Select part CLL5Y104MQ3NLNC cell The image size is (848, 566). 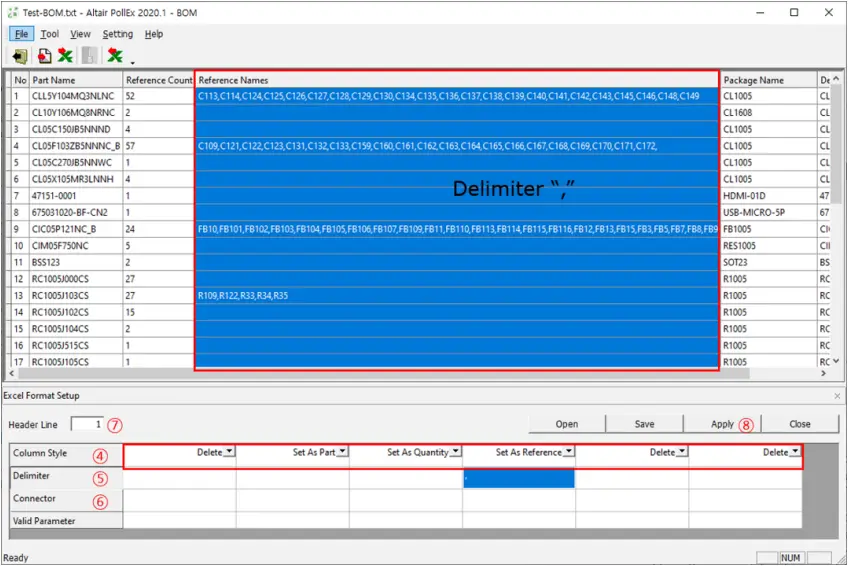pyautogui.click(x=76, y=96)
